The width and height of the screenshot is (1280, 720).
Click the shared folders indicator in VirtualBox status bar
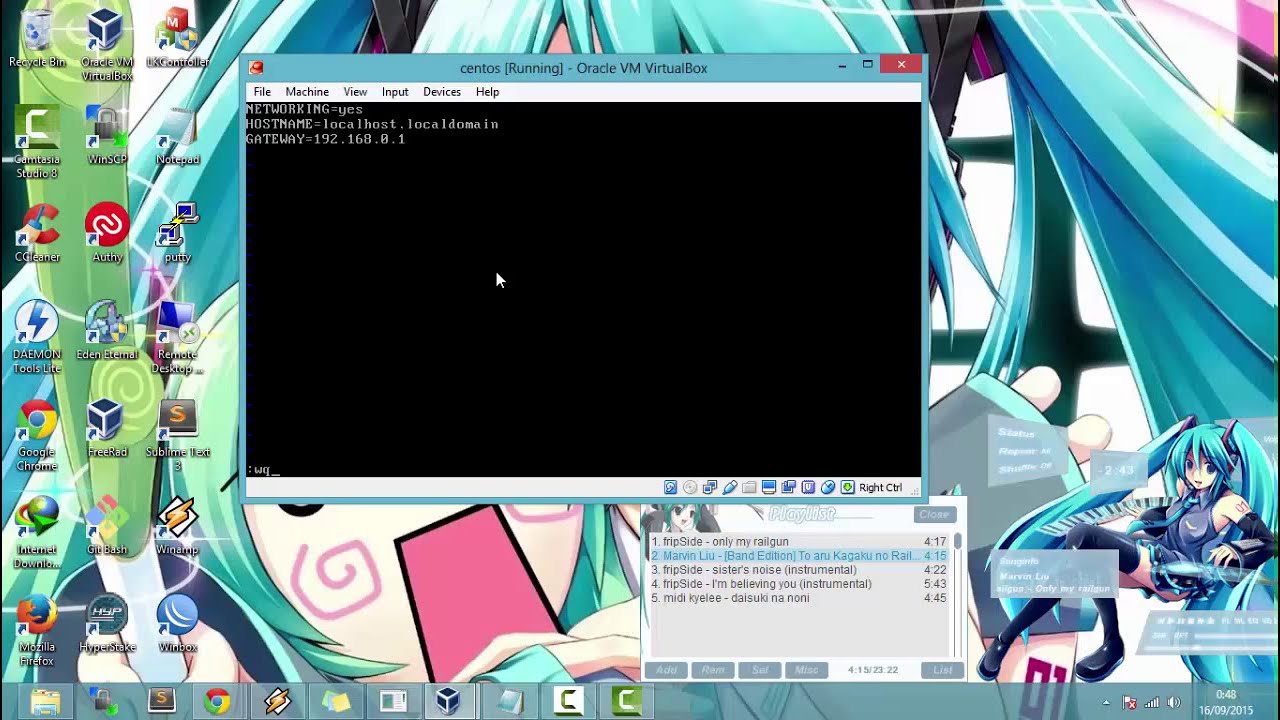coord(749,487)
